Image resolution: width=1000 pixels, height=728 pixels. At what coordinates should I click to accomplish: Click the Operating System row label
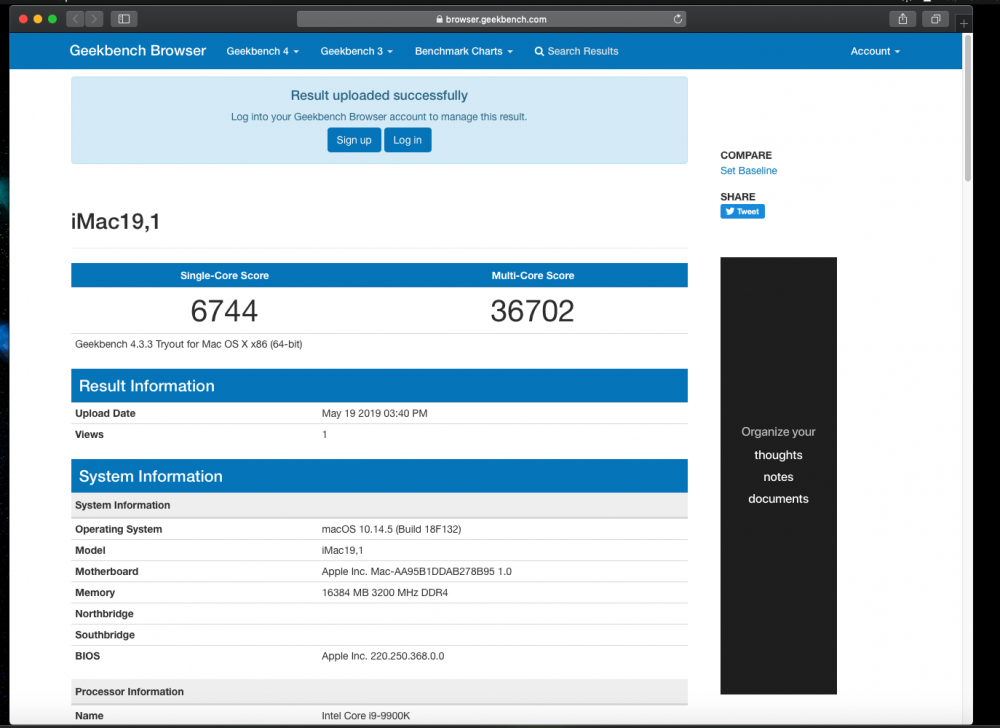(x=119, y=529)
